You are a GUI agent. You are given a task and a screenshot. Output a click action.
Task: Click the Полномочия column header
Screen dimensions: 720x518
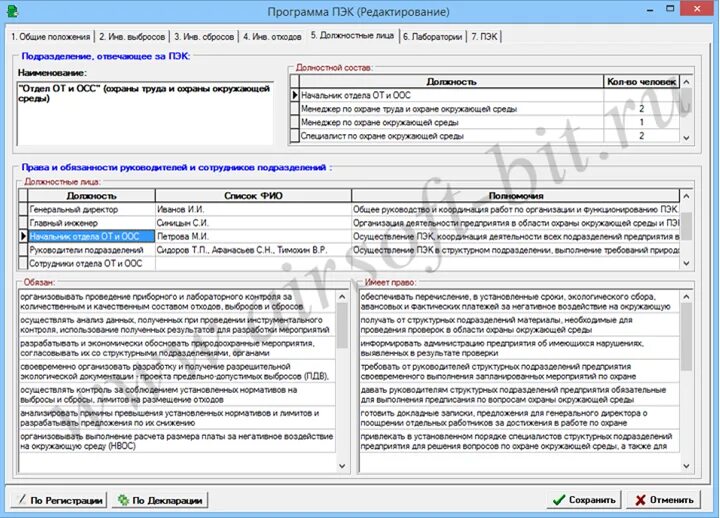point(516,196)
